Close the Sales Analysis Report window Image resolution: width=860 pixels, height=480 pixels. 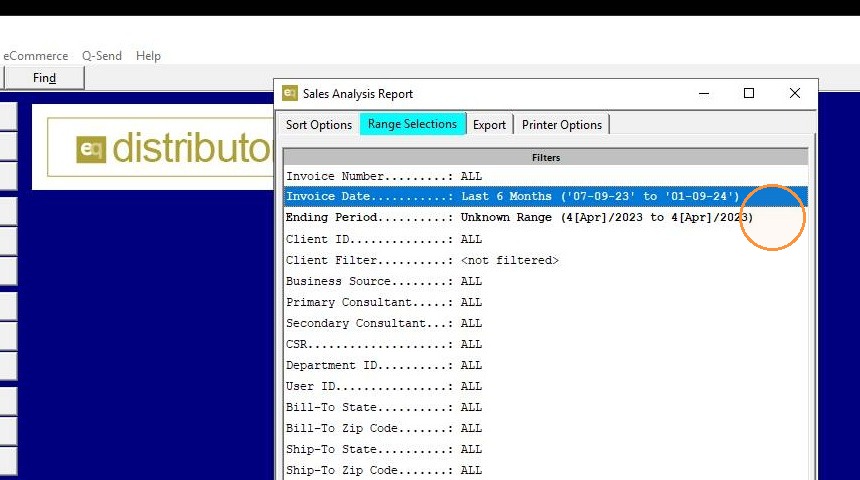[795, 93]
